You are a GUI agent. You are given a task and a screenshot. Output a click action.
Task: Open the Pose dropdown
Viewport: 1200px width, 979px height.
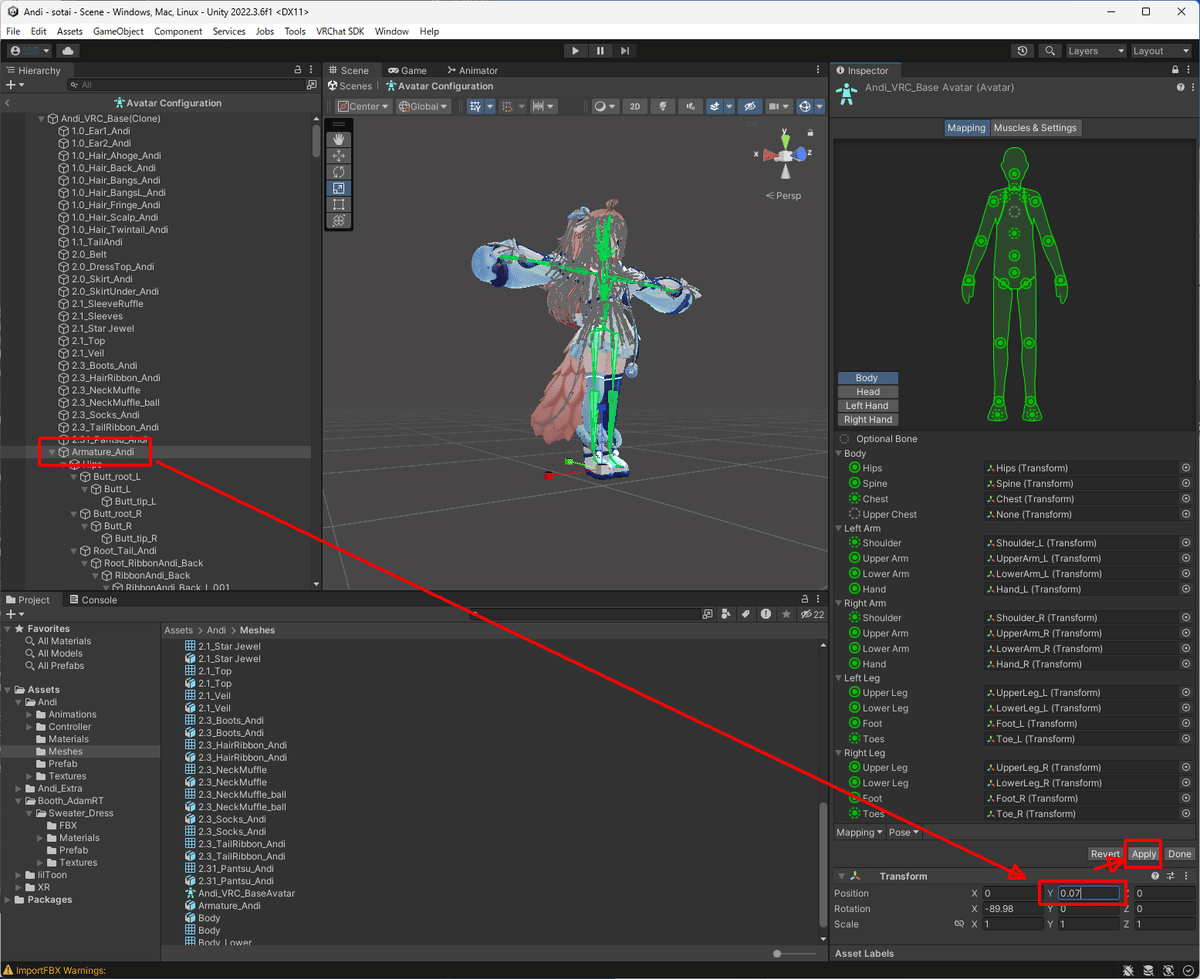(903, 833)
